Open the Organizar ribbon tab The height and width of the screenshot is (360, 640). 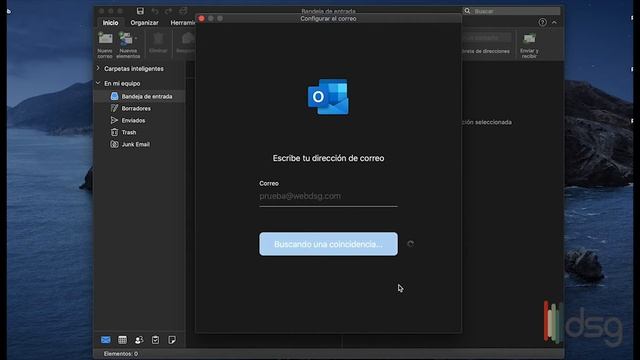pos(144,23)
